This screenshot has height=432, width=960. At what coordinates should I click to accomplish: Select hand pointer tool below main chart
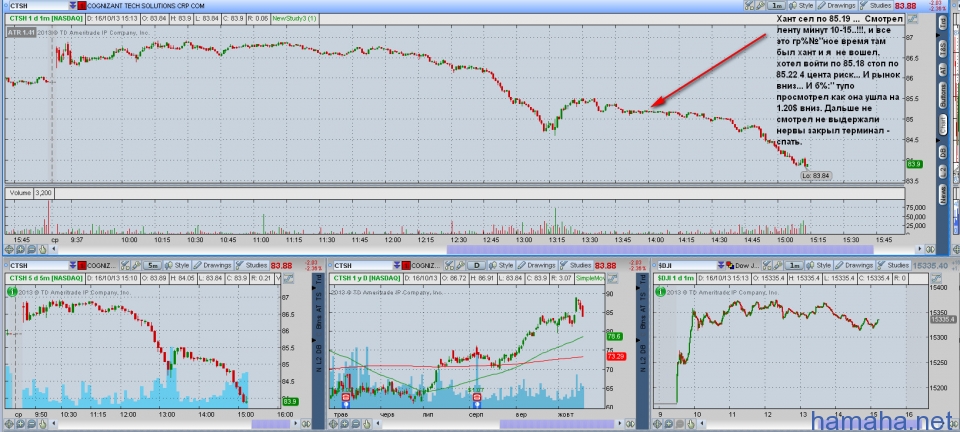pos(42,250)
